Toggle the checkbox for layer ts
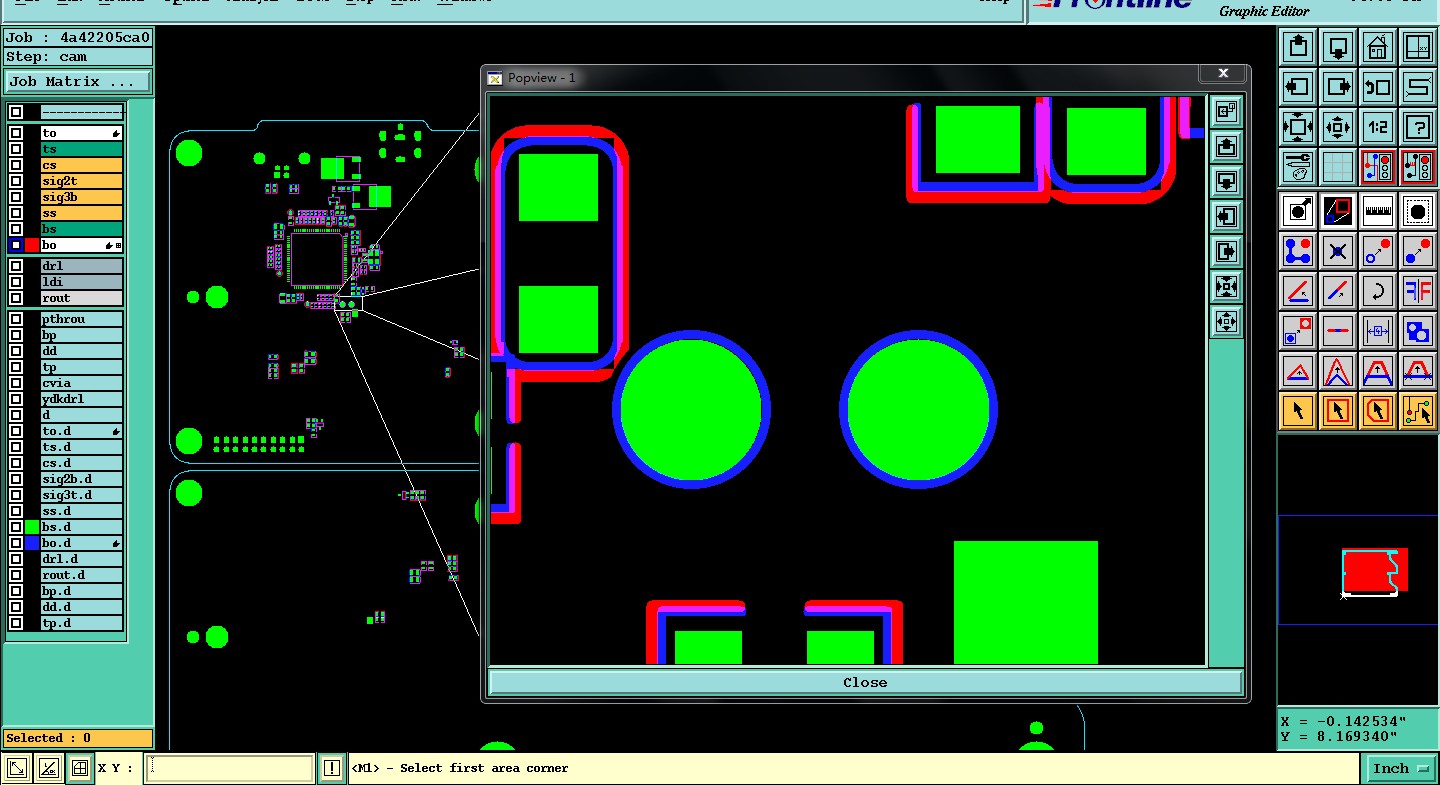Viewport: 1440px width, 785px height. point(16,149)
